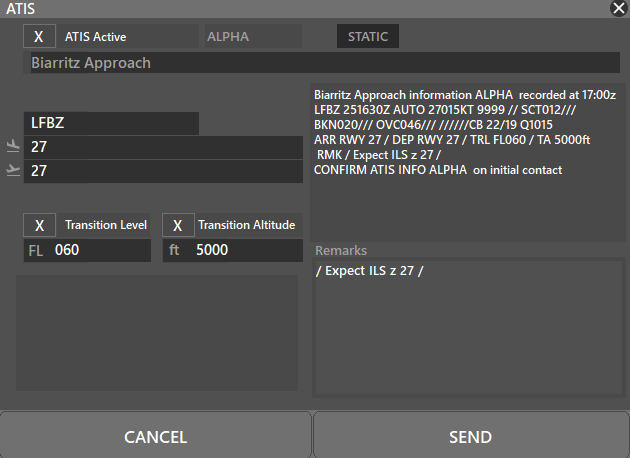Toggle the ATIS Active checkbox
Viewport: 630px width, 458px height.
pos(39,37)
